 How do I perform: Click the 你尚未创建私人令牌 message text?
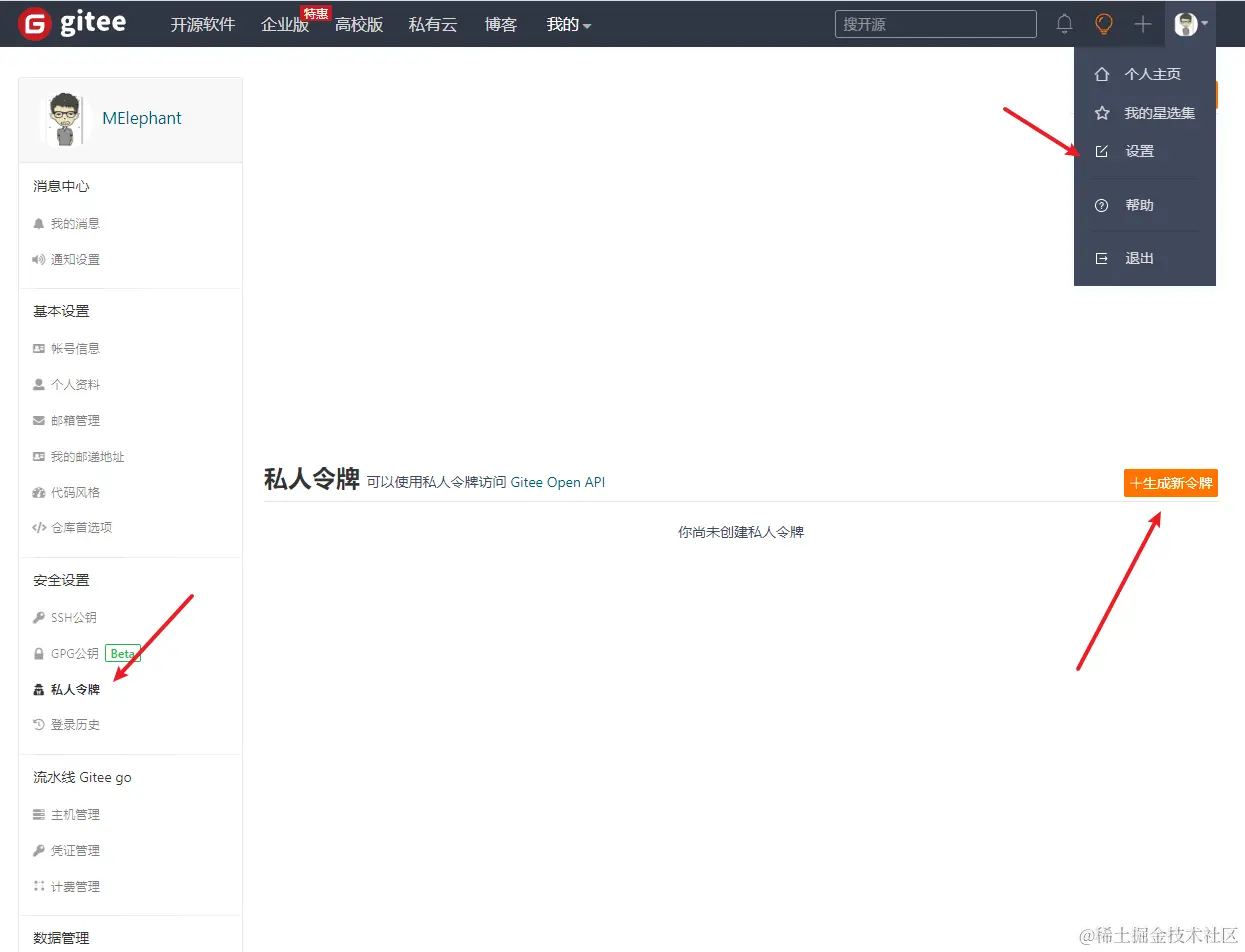tap(741, 532)
